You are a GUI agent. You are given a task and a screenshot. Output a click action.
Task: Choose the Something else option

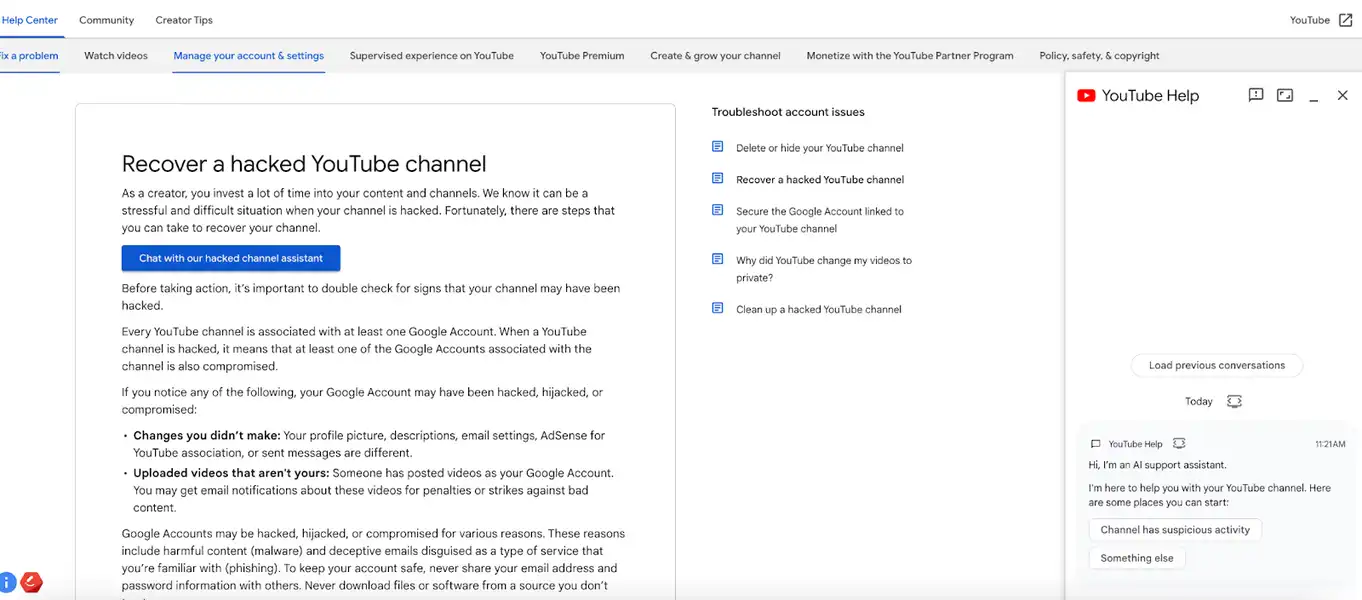tap(1137, 558)
